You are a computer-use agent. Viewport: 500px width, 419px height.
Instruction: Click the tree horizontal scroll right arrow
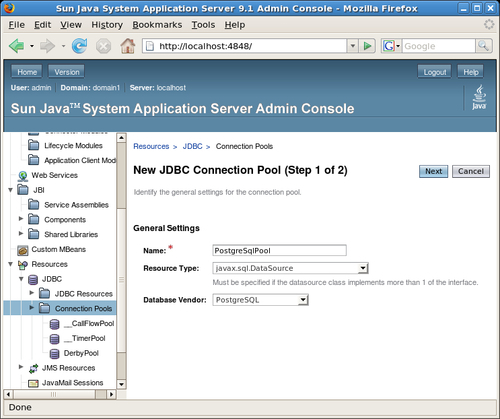pos(111,394)
